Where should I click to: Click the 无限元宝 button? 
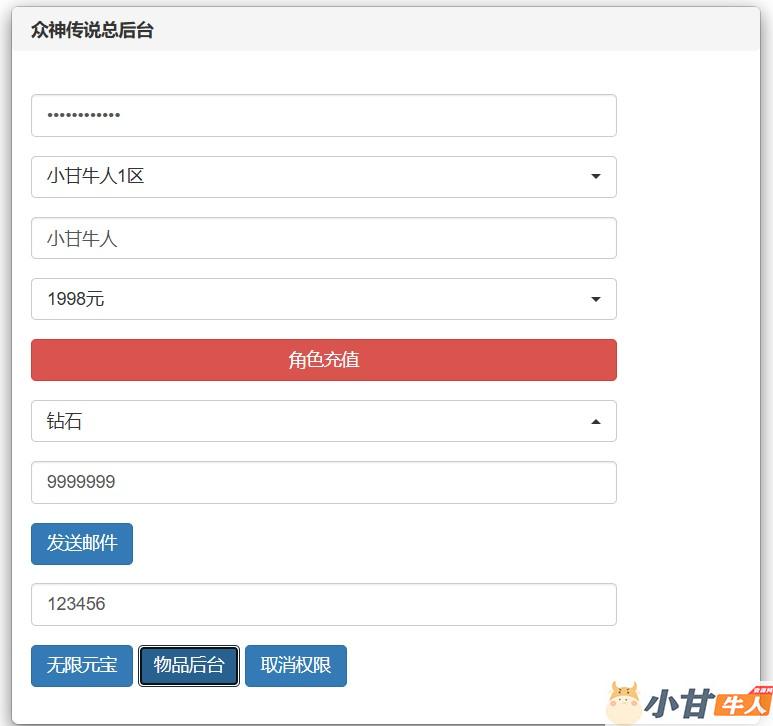pyautogui.click(x=82, y=665)
